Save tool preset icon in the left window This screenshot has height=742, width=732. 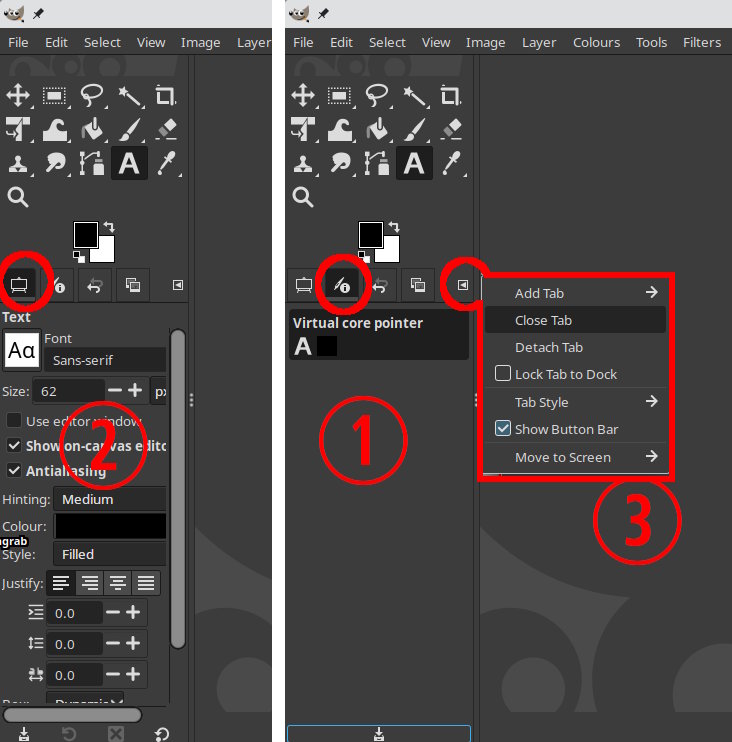(x=24, y=734)
